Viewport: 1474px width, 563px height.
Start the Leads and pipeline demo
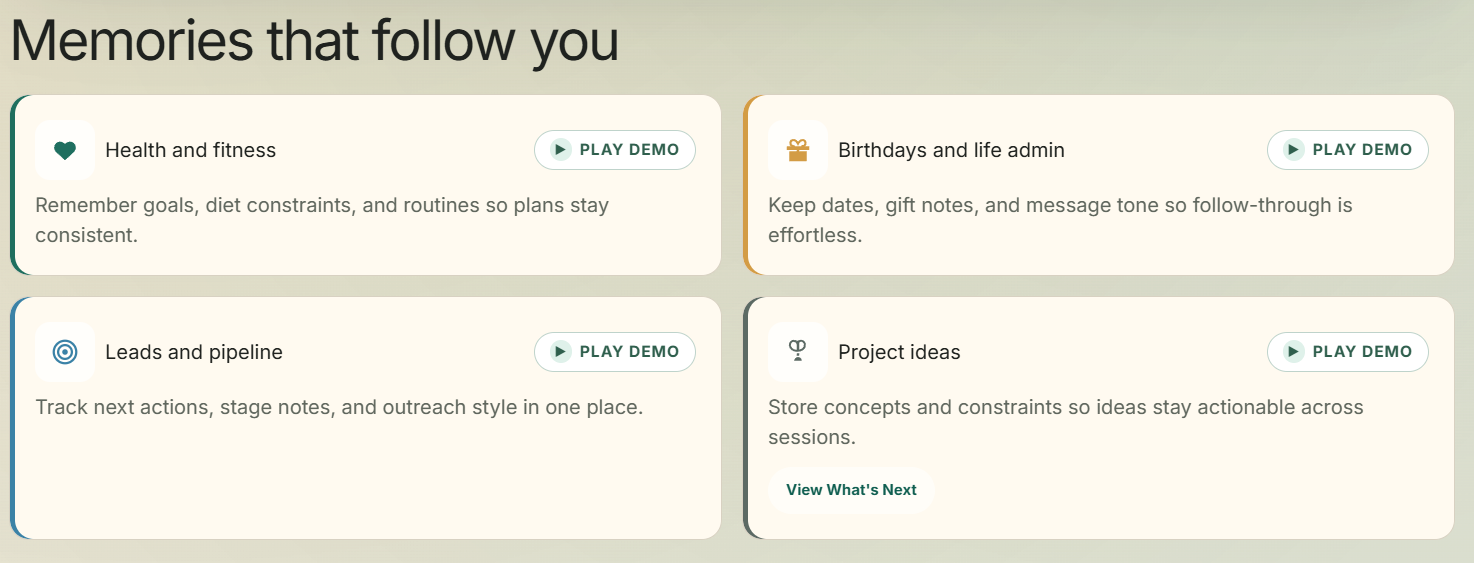click(x=615, y=352)
